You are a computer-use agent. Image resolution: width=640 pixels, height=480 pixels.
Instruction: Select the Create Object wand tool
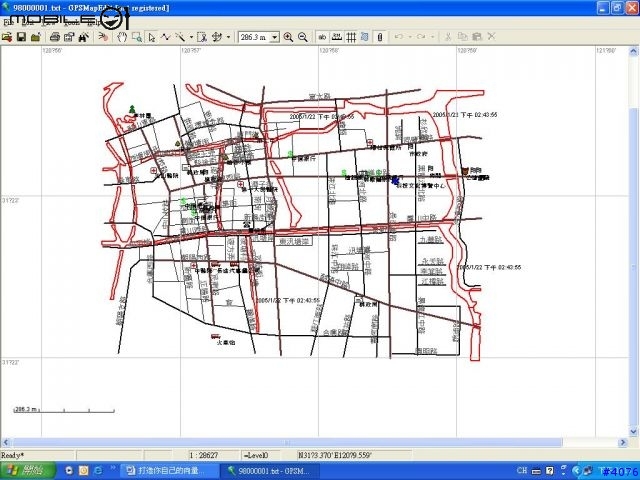(180, 37)
